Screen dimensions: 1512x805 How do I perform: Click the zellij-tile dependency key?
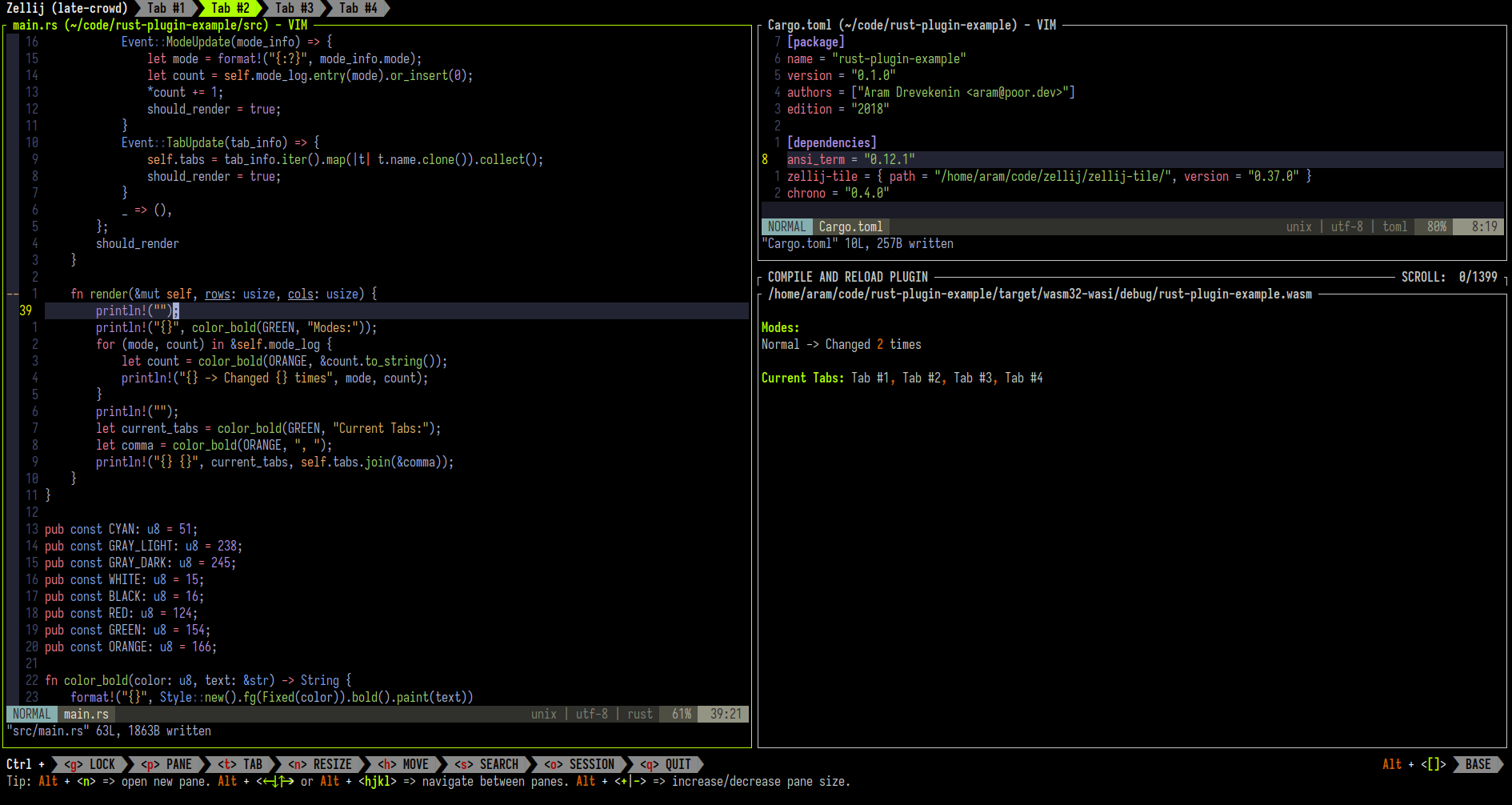coord(822,176)
